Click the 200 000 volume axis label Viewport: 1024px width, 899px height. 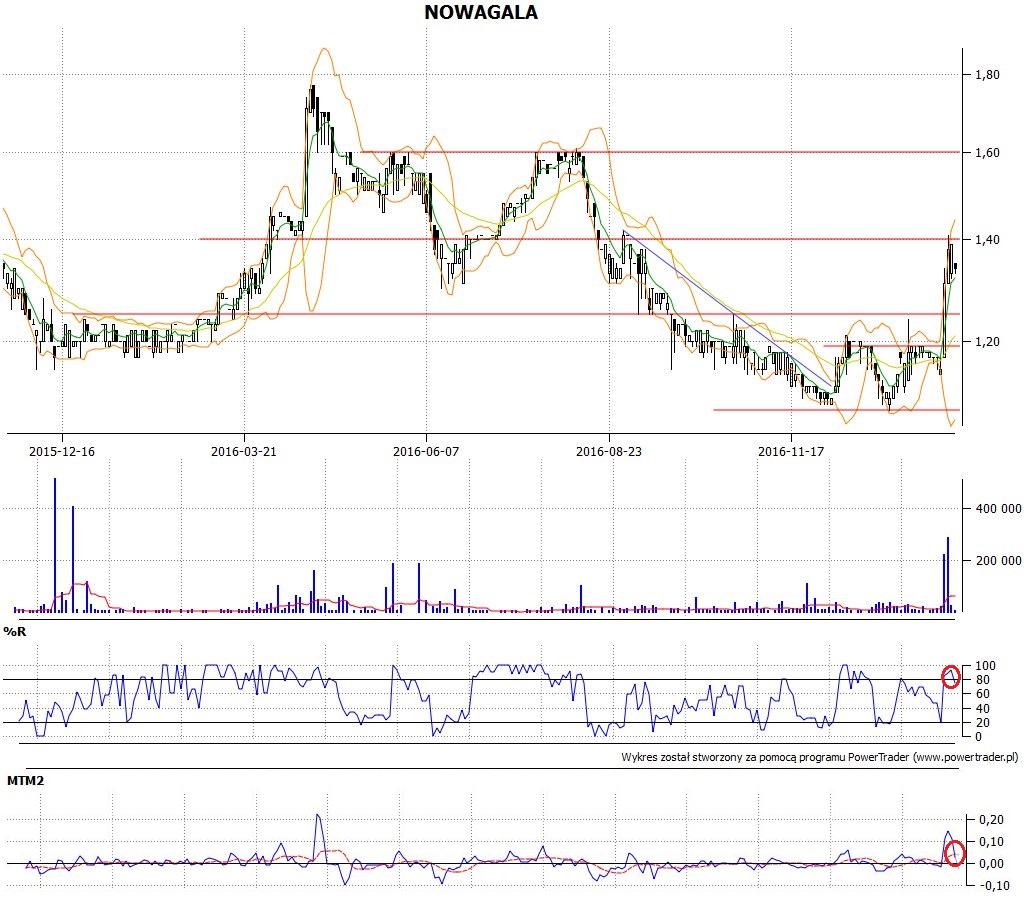[998, 560]
